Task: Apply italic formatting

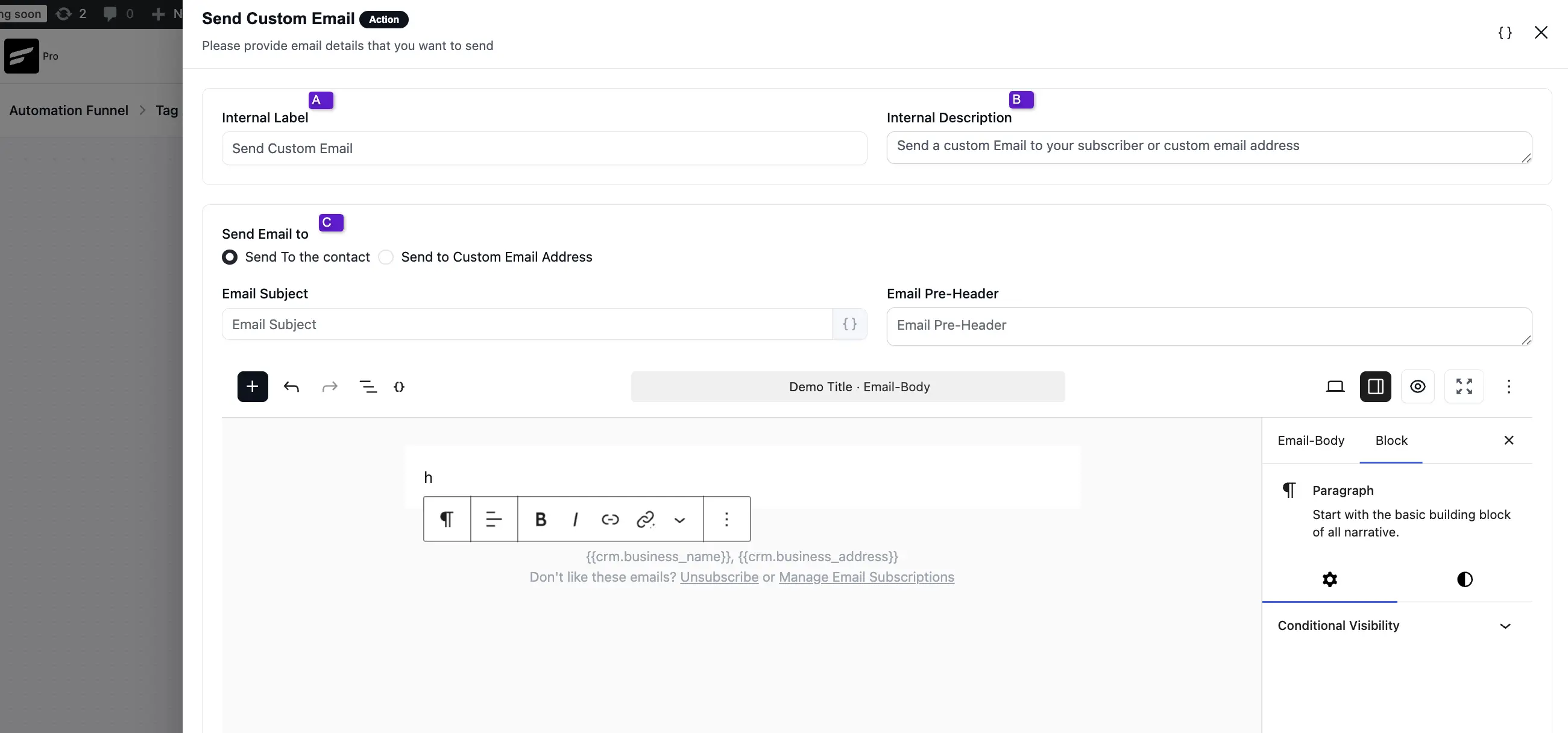Action: coord(575,520)
